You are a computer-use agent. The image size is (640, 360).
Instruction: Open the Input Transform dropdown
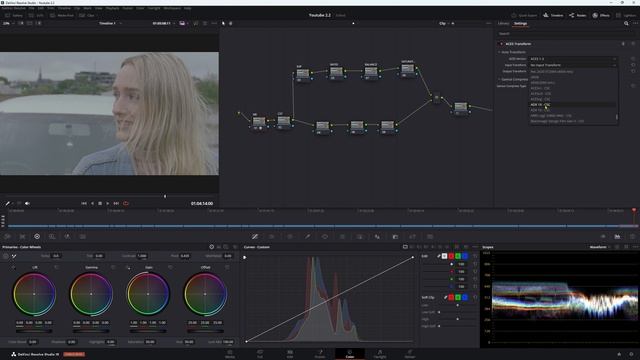(573, 65)
